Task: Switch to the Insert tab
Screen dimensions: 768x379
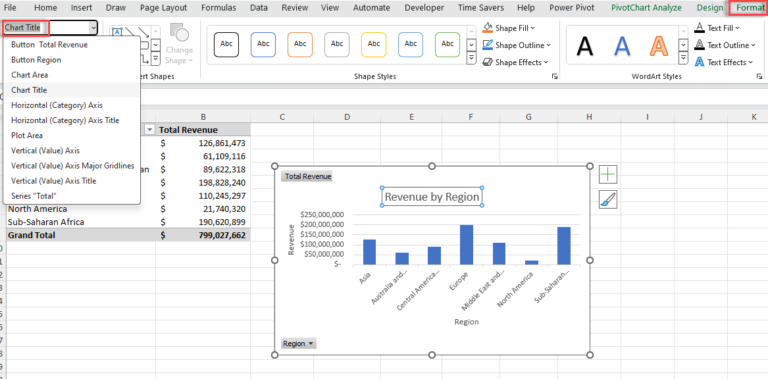Action: [x=81, y=7]
